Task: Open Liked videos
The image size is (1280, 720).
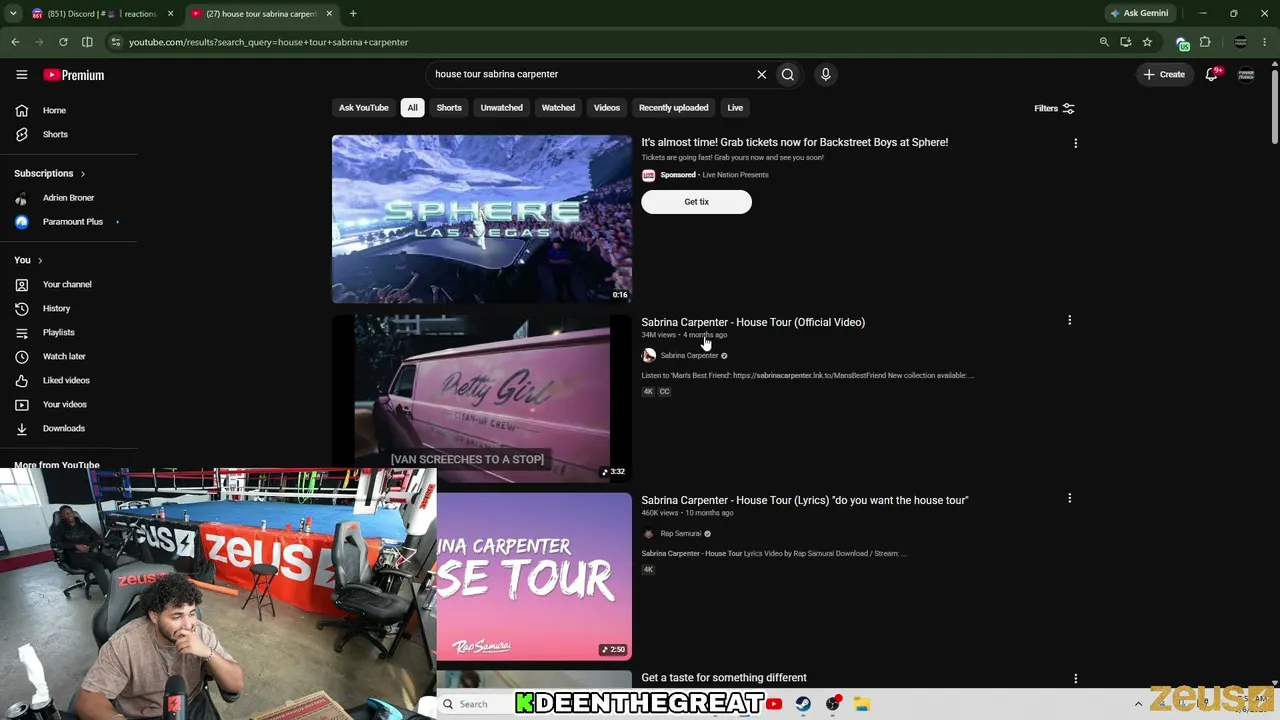Action: click(68, 380)
